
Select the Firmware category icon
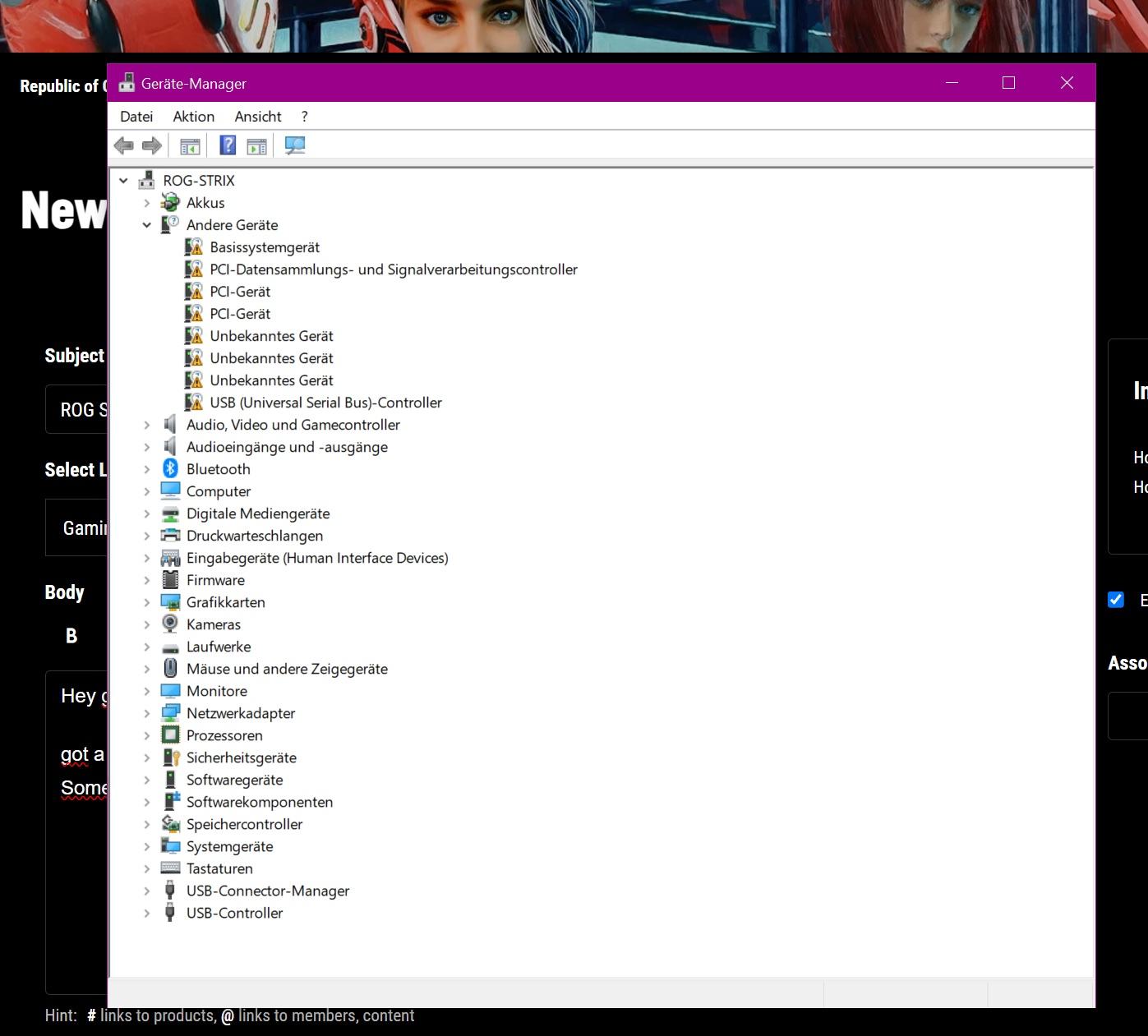tap(170, 579)
